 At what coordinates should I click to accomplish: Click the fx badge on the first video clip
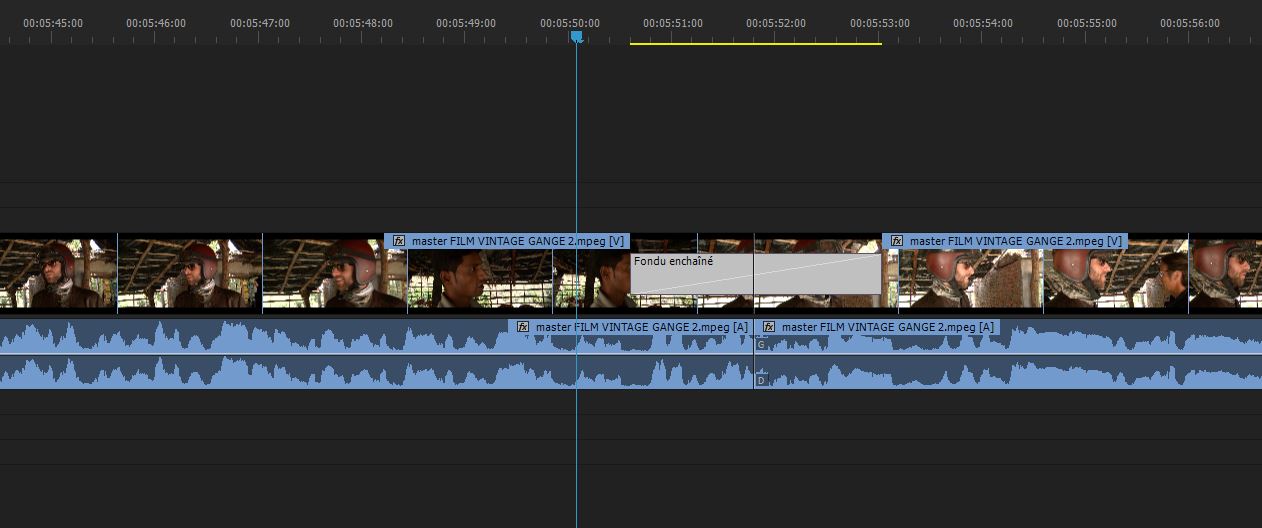(399, 241)
